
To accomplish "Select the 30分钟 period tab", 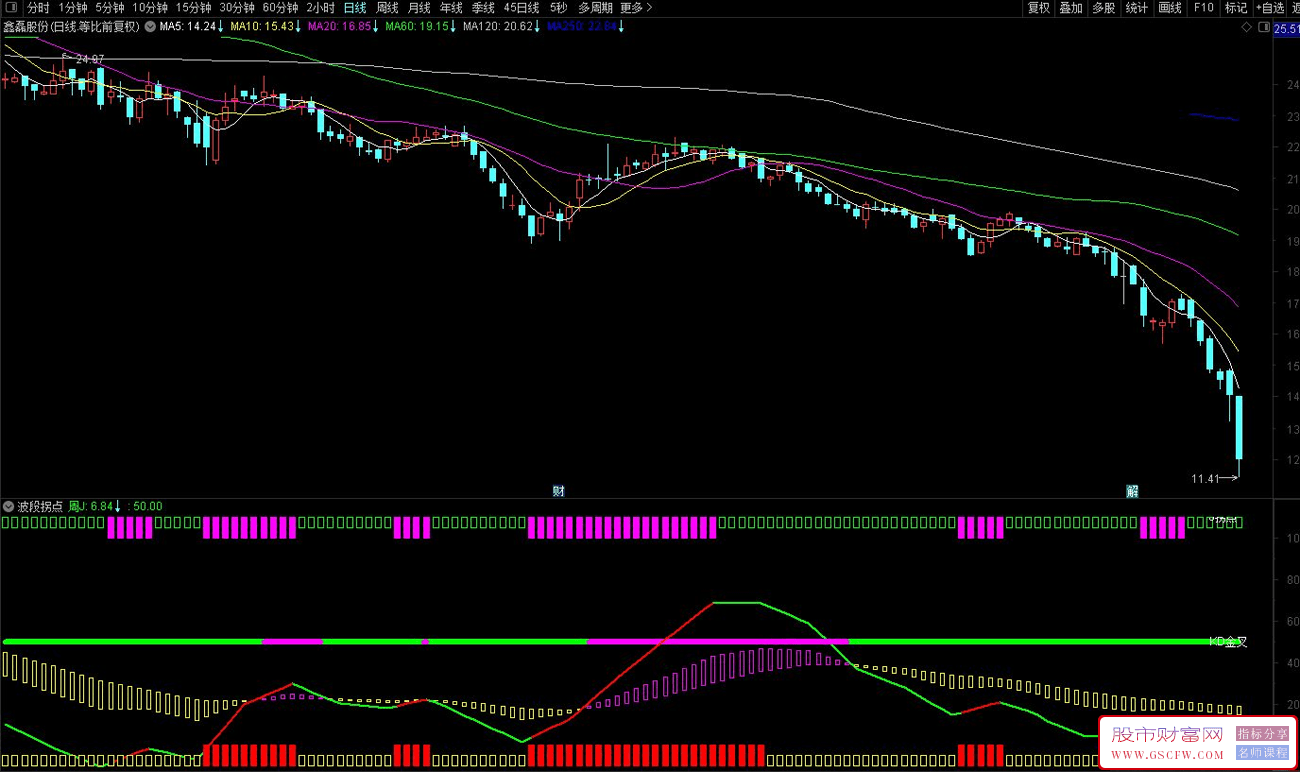I will coord(237,7).
